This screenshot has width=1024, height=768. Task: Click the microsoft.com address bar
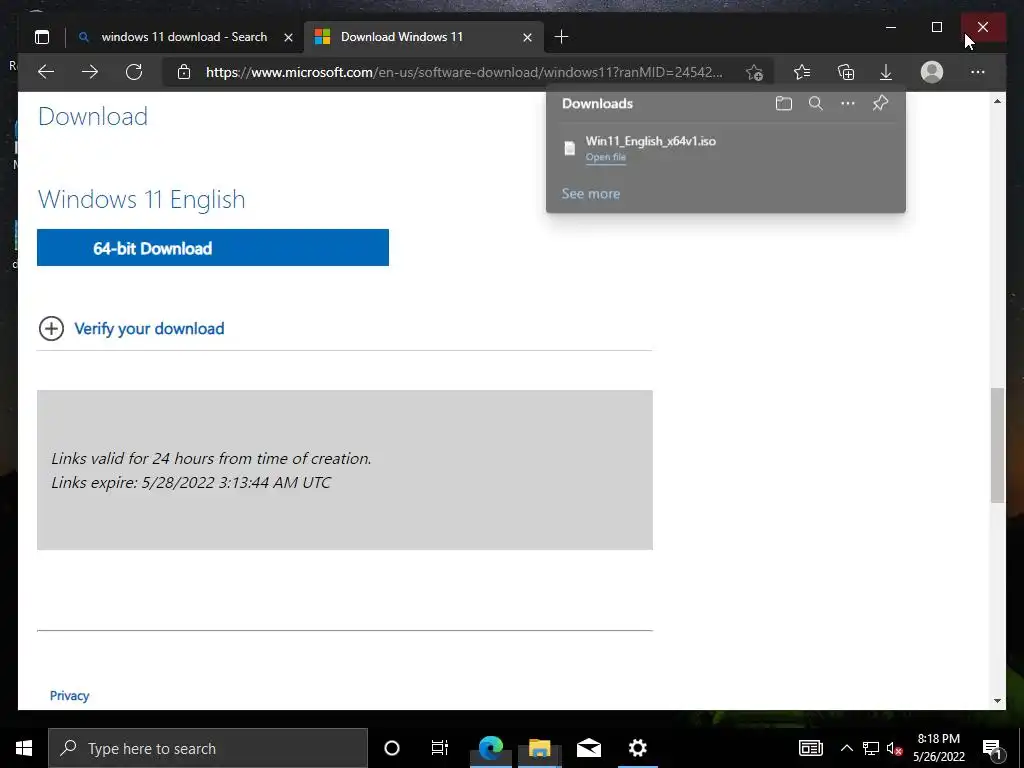[x=464, y=72]
